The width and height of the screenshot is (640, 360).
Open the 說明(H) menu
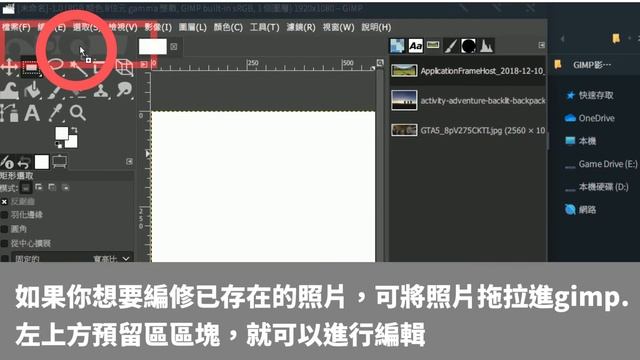coord(376,27)
